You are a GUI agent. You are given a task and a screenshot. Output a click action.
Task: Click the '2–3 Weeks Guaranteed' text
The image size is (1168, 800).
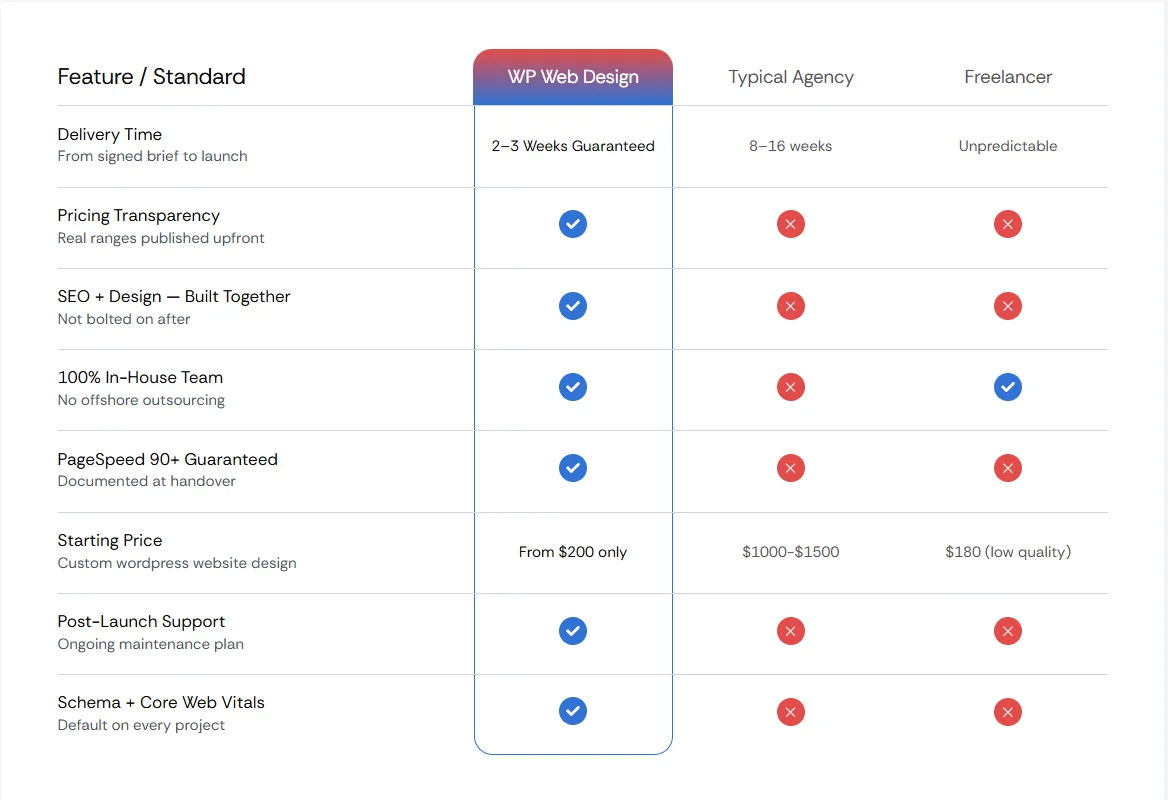click(x=573, y=146)
